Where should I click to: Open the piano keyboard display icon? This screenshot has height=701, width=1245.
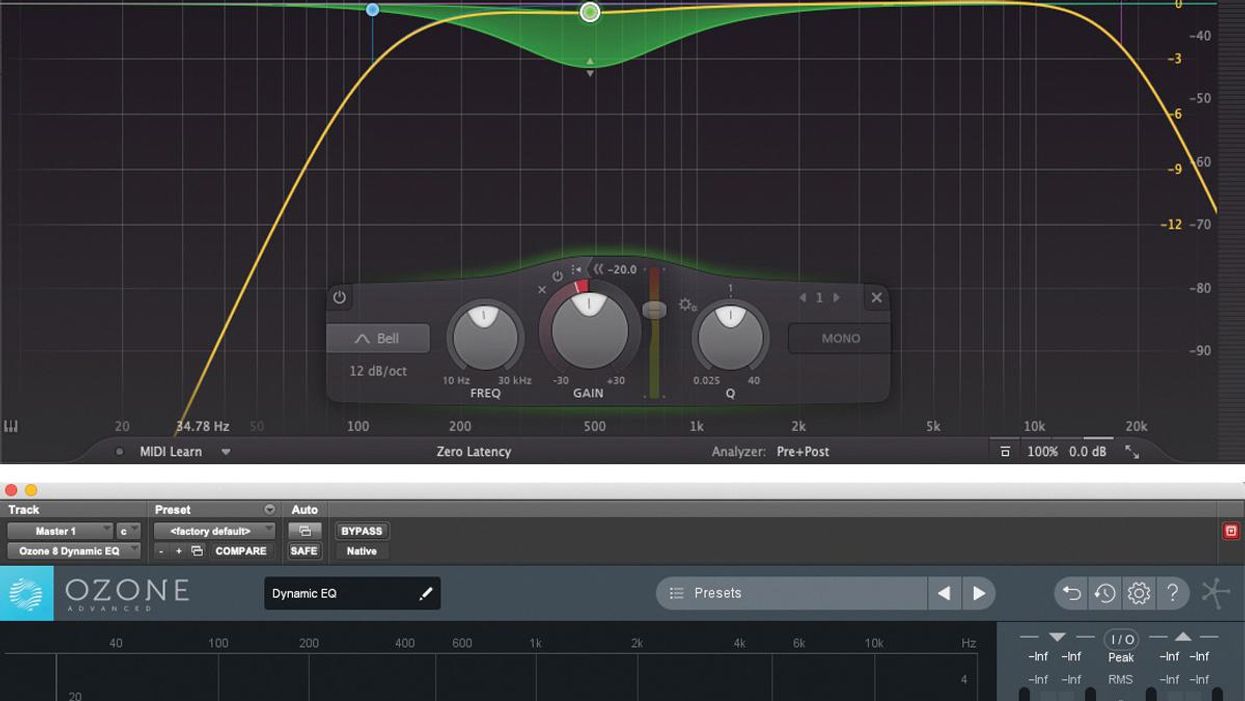[x=11, y=427]
